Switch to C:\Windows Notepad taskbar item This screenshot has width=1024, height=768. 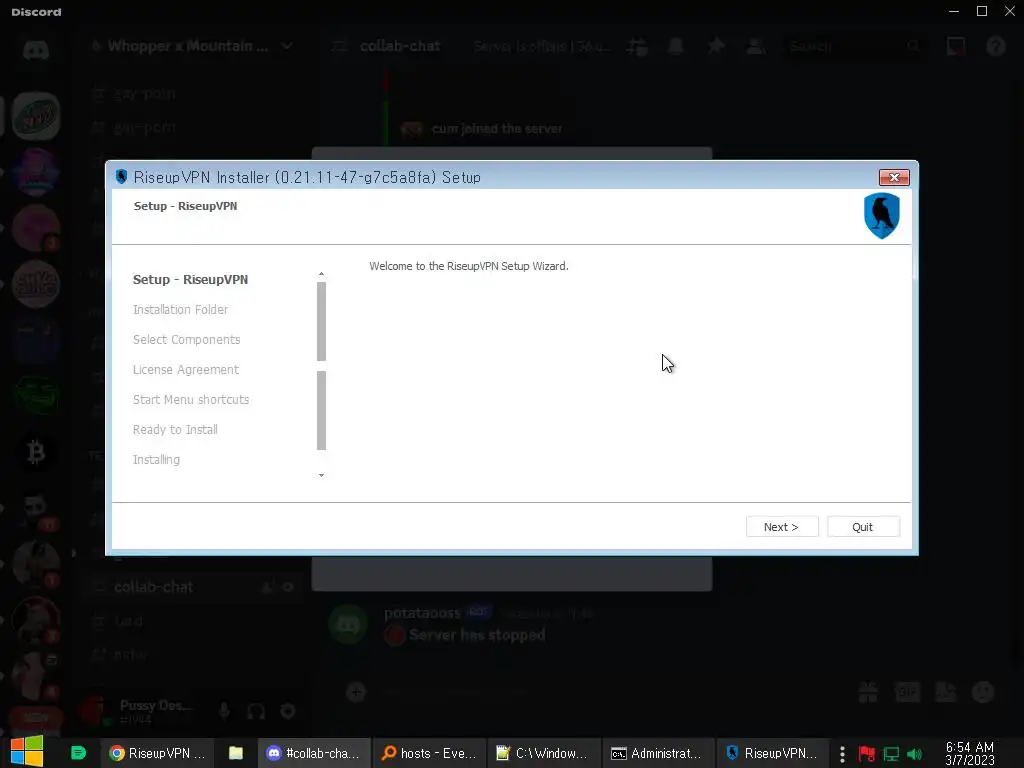(x=543, y=753)
